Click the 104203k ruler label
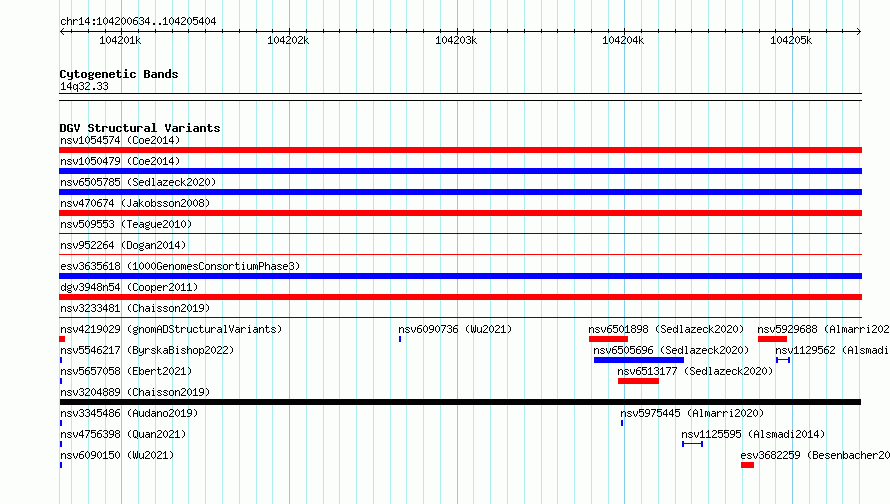The width and height of the screenshot is (890, 504). pos(456,40)
